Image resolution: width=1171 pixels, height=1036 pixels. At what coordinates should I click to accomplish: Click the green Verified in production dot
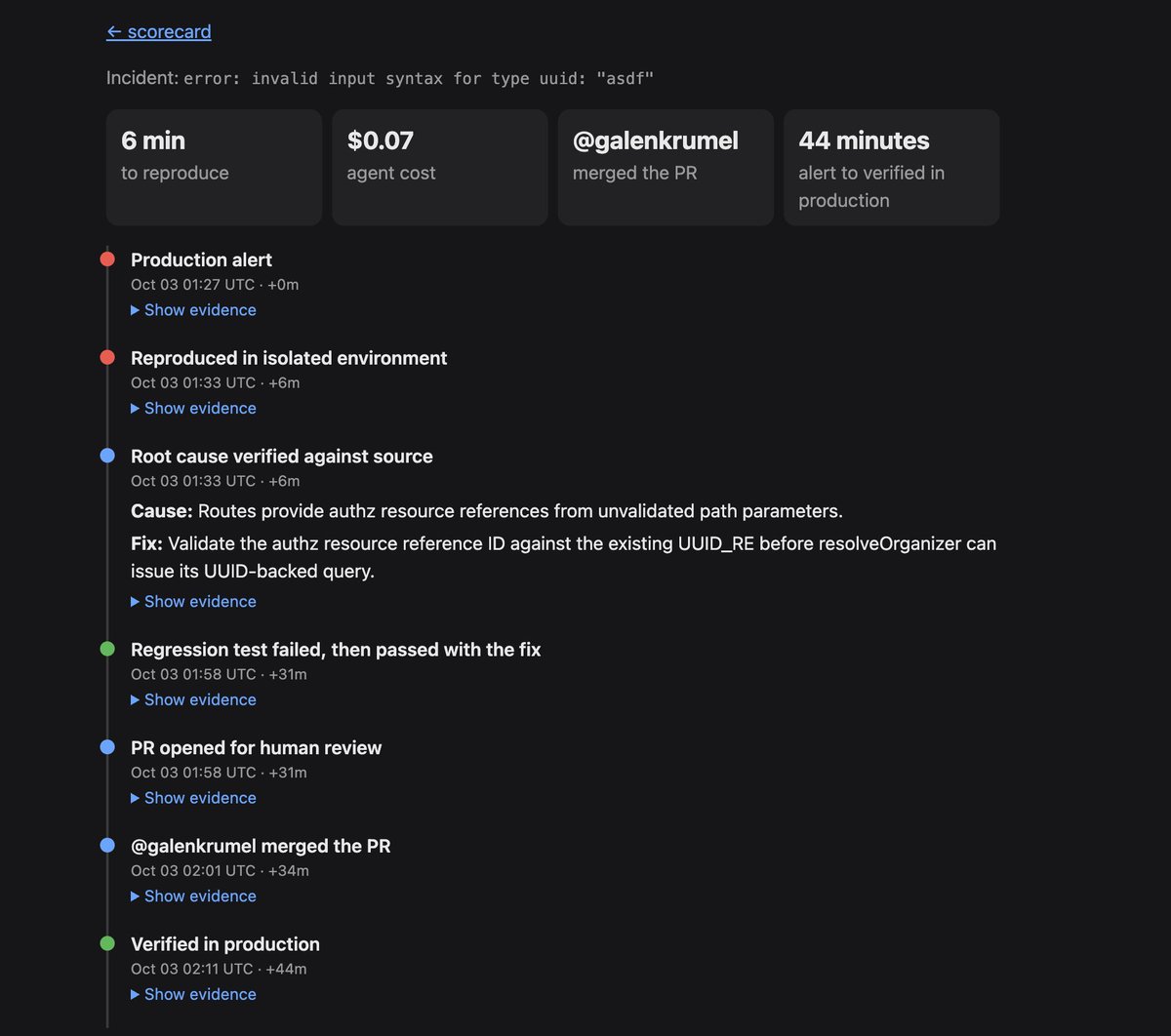coord(107,943)
